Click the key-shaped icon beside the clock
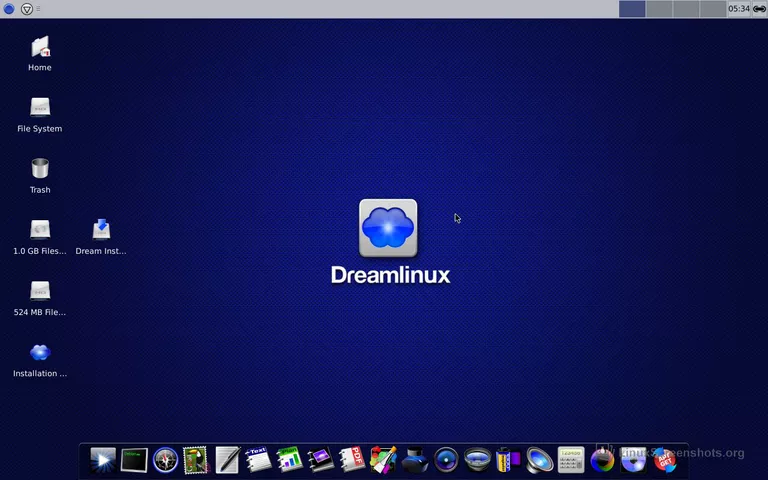 [x=759, y=9]
